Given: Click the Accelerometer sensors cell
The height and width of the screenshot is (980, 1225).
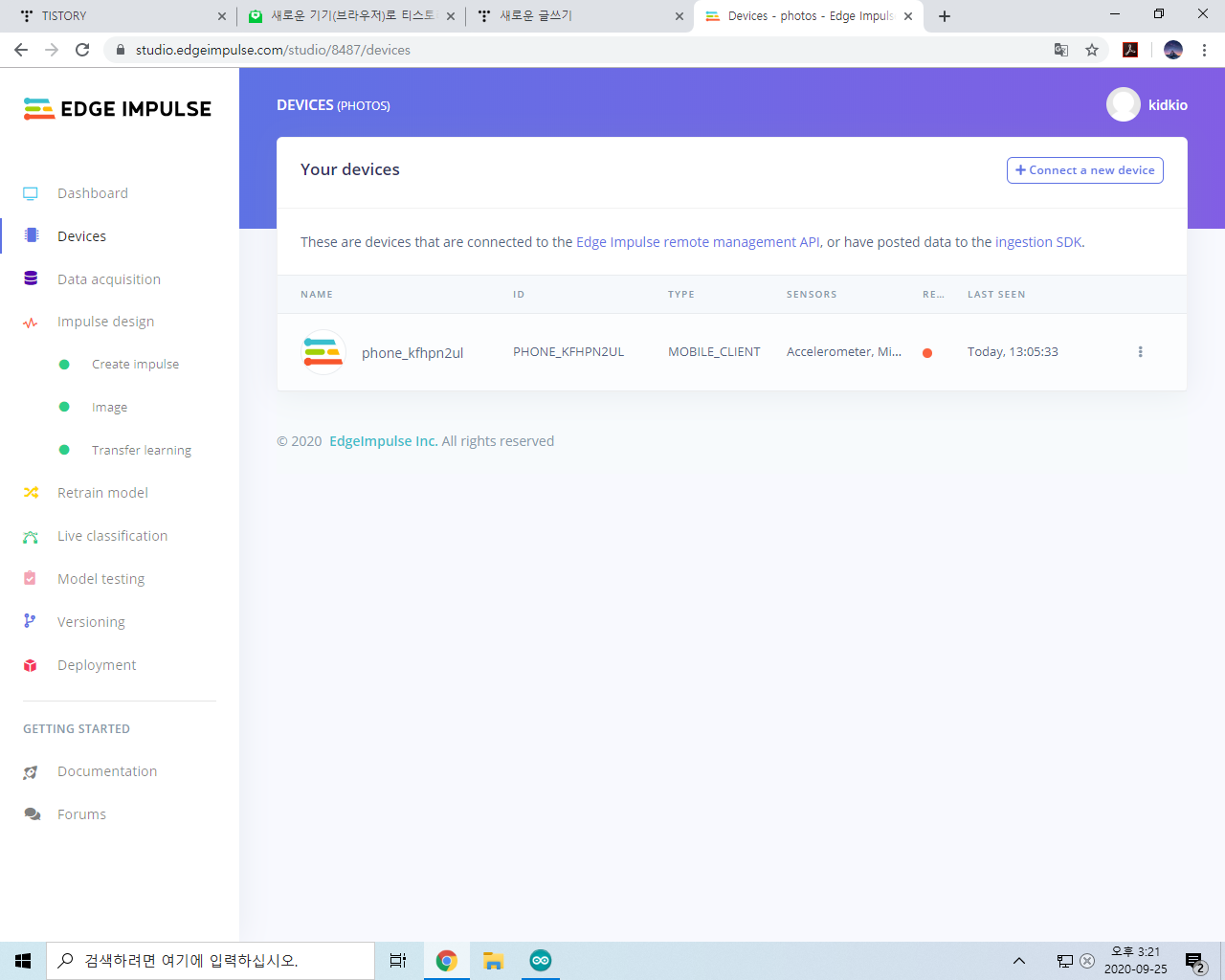Looking at the screenshot, I should [x=844, y=352].
